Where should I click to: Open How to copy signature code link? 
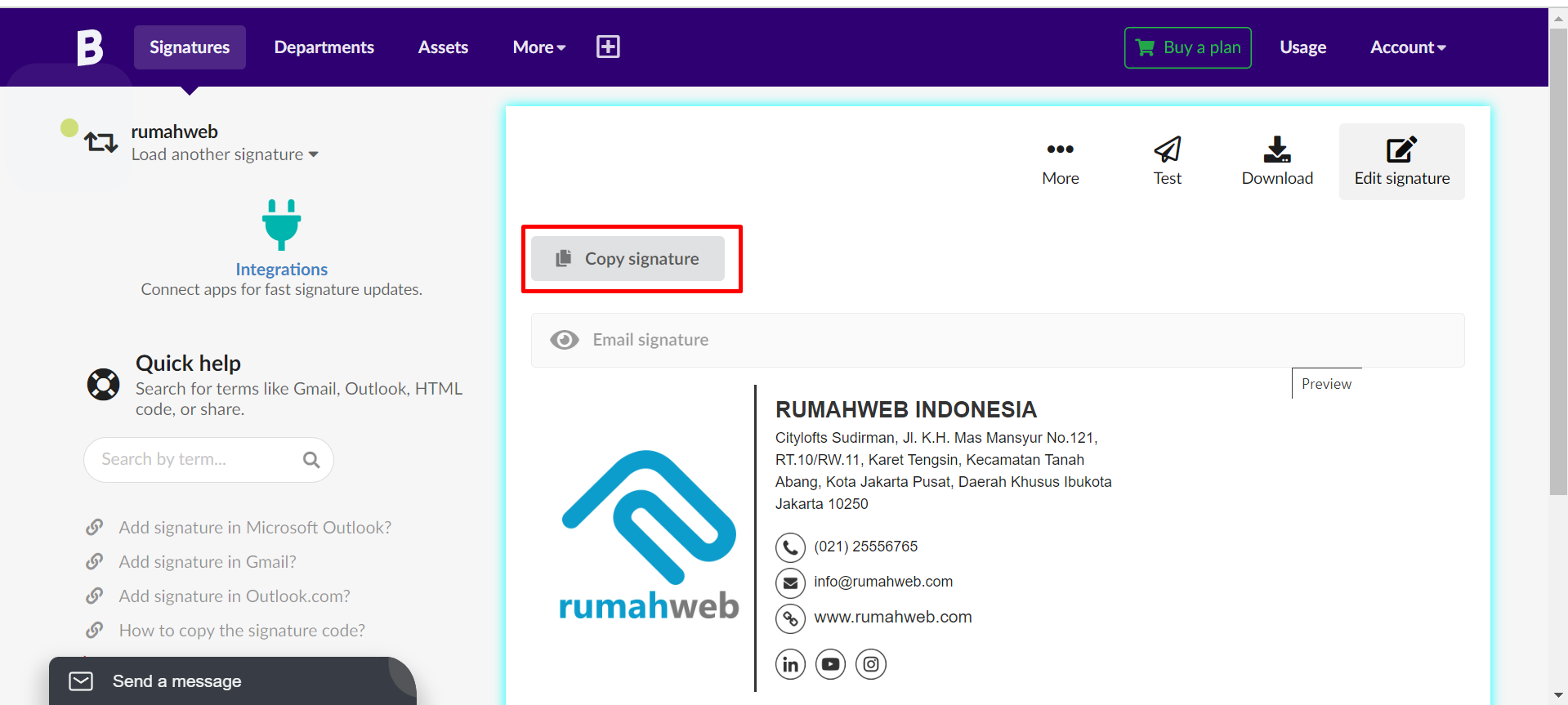coord(242,631)
